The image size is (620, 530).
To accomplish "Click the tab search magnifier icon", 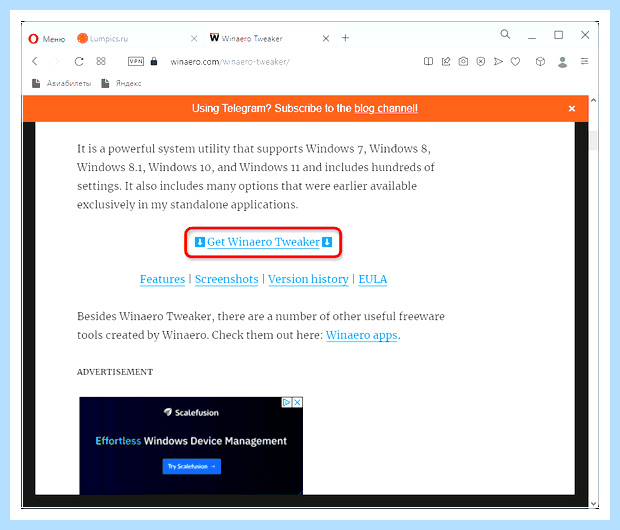I will click(505, 34).
